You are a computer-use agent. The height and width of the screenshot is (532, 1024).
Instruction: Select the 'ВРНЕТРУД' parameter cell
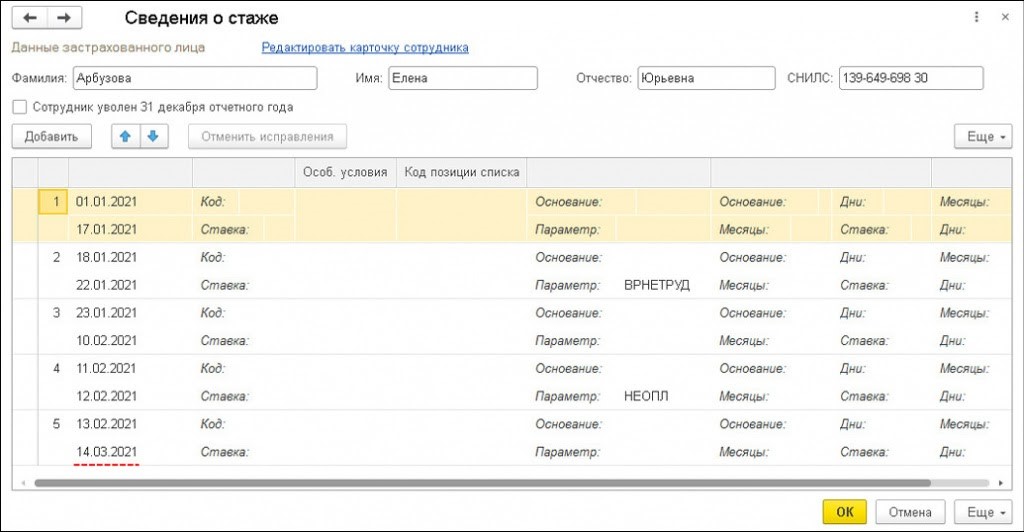click(656, 285)
